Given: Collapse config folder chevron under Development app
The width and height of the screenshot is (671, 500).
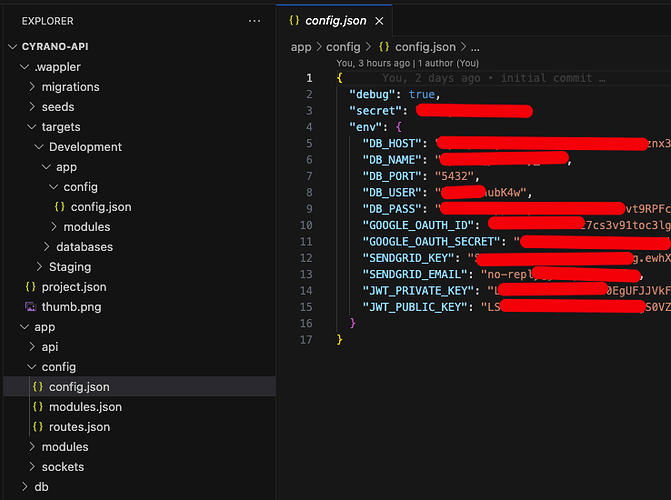Looking at the screenshot, I should (x=53, y=187).
